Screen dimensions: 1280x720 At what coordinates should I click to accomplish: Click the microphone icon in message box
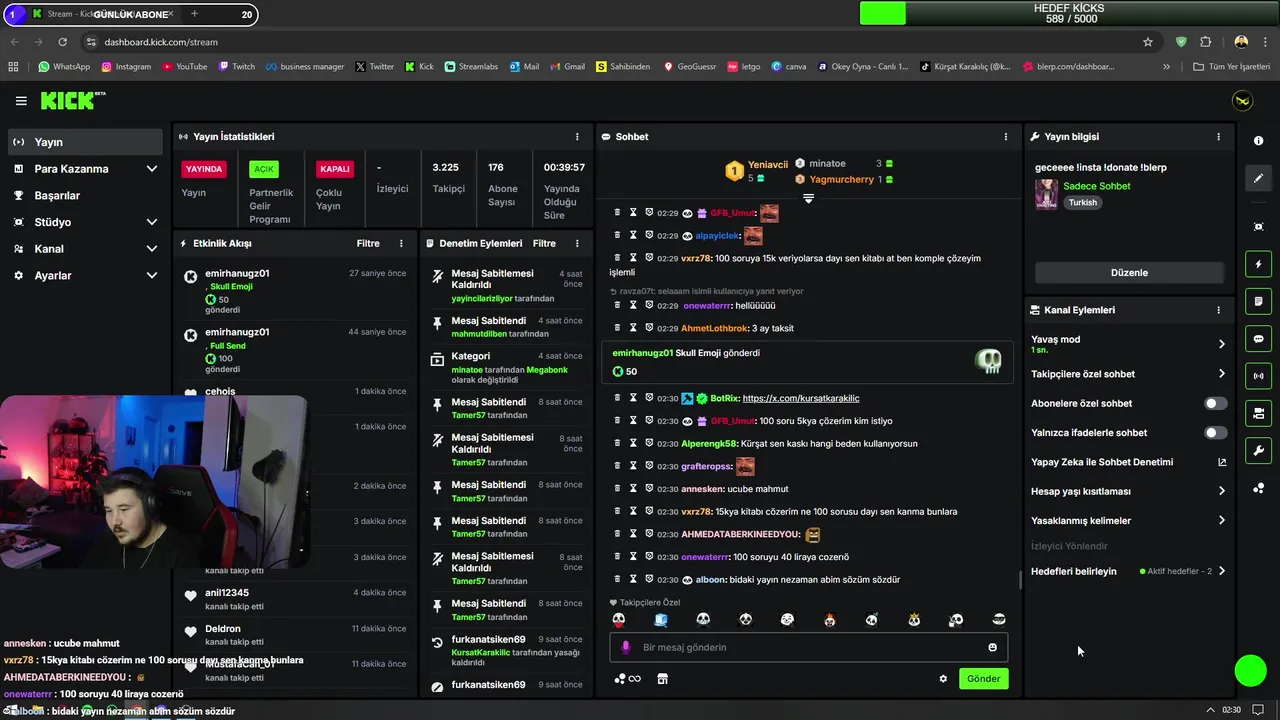626,647
